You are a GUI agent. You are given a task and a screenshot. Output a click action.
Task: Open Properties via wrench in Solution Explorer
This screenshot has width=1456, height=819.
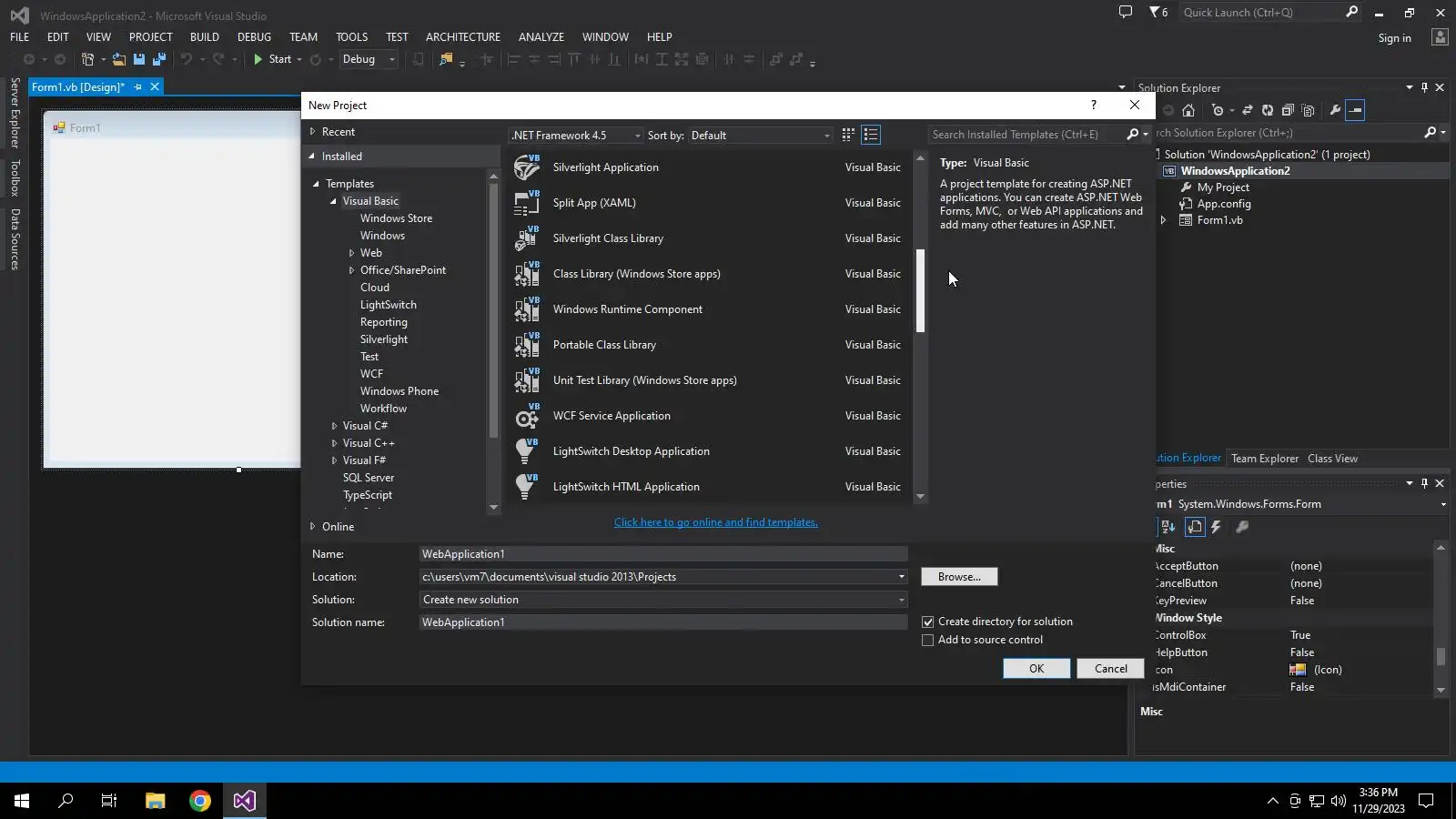pyautogui.click(x=1335, y=110)
